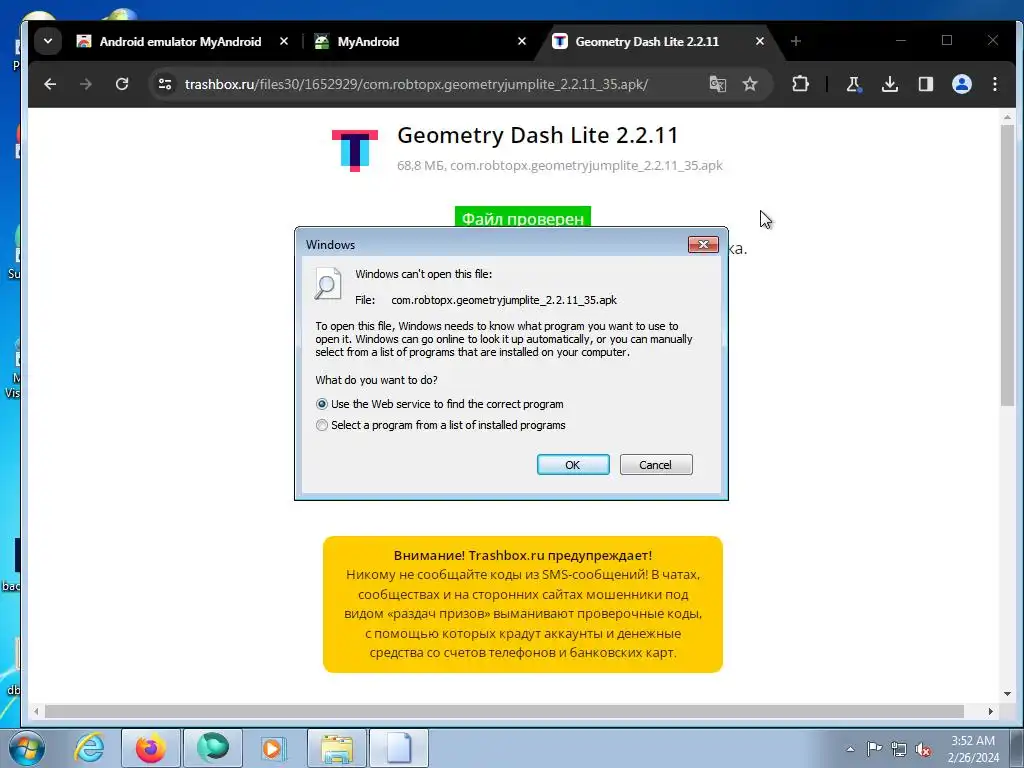Launch Internet Explorer from taskbar
This screenshot has height=768, width=1024.
(x=89, y=748)
